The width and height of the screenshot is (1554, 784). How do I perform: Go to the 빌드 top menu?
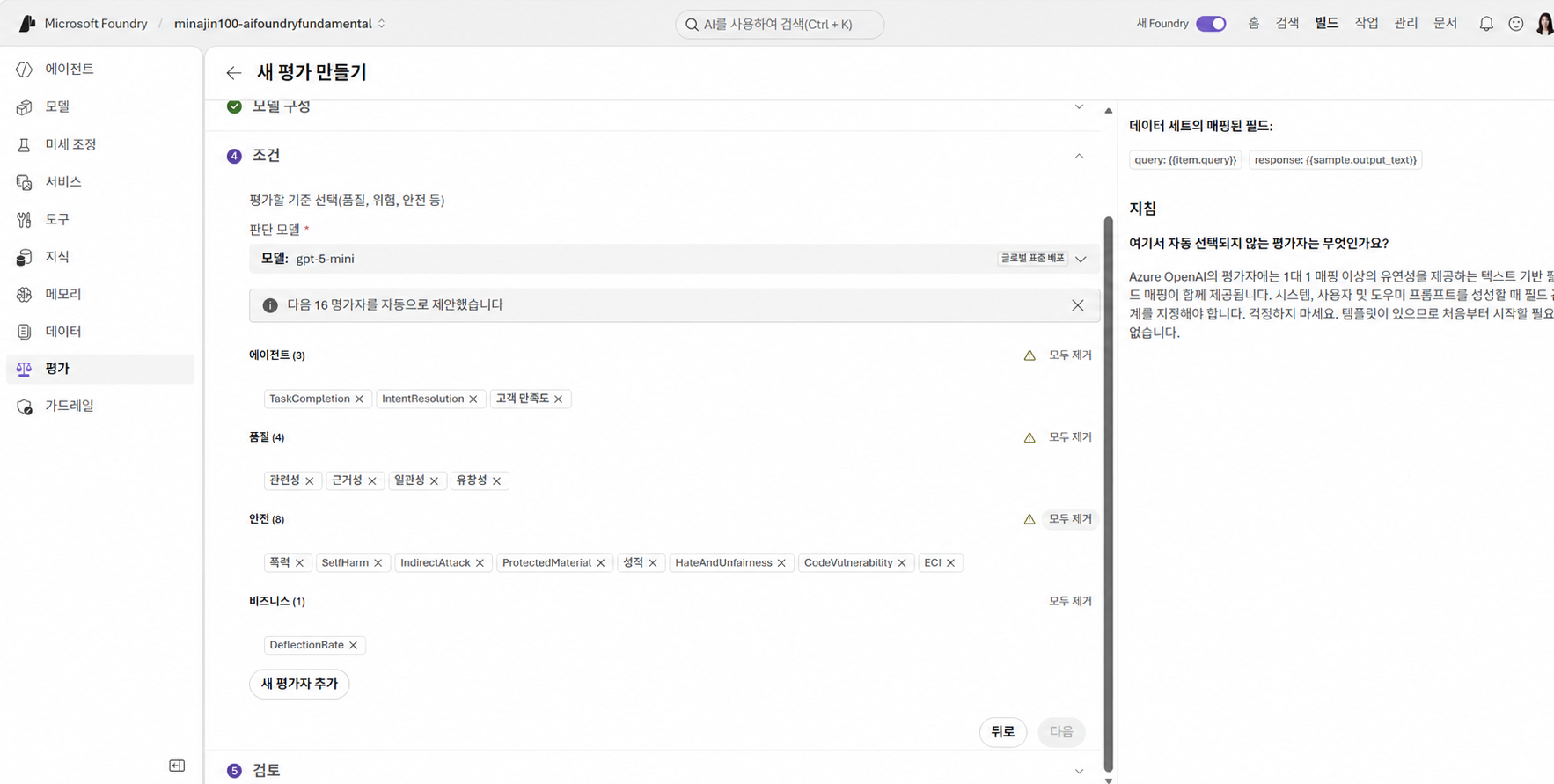(x=1326, y=24)
